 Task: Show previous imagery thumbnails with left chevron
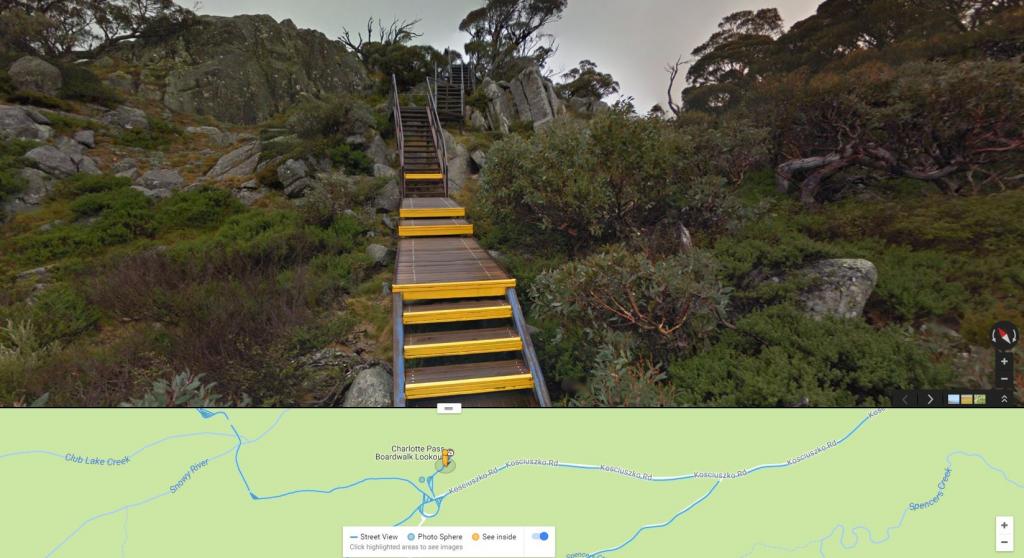point(905,399)
